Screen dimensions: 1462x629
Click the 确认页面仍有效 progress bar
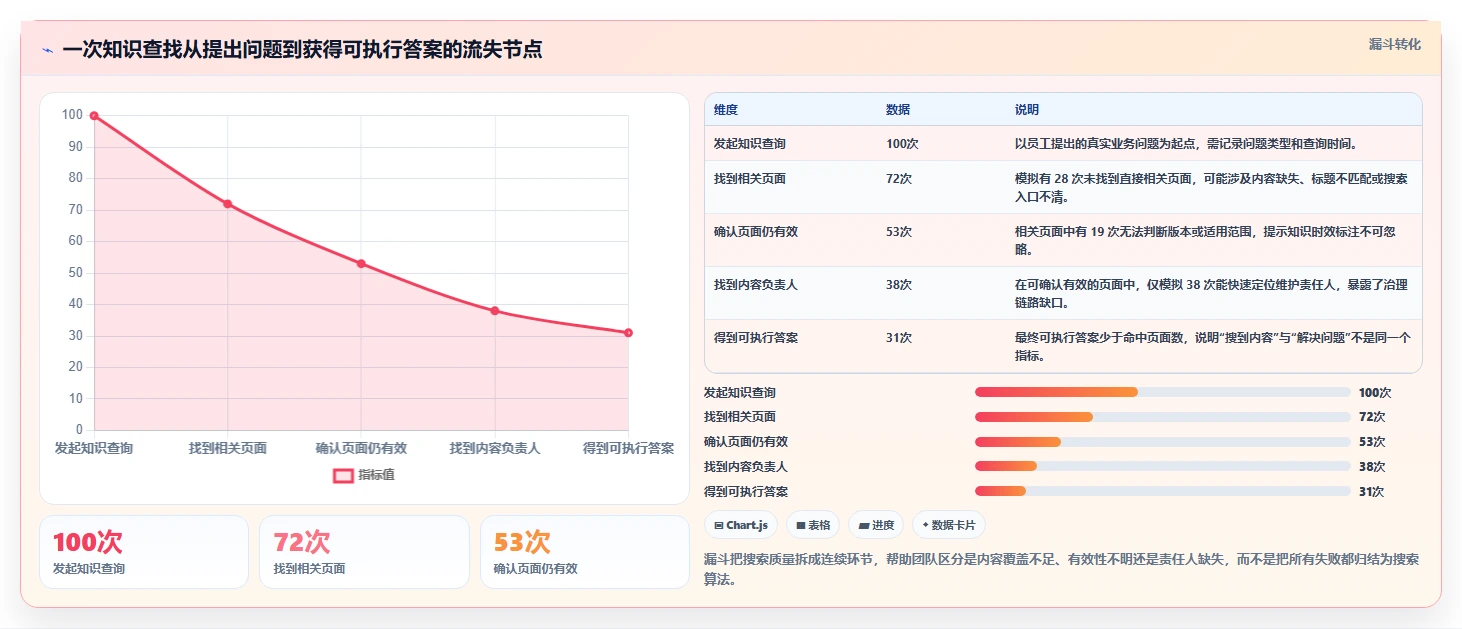click(1163, 441)
